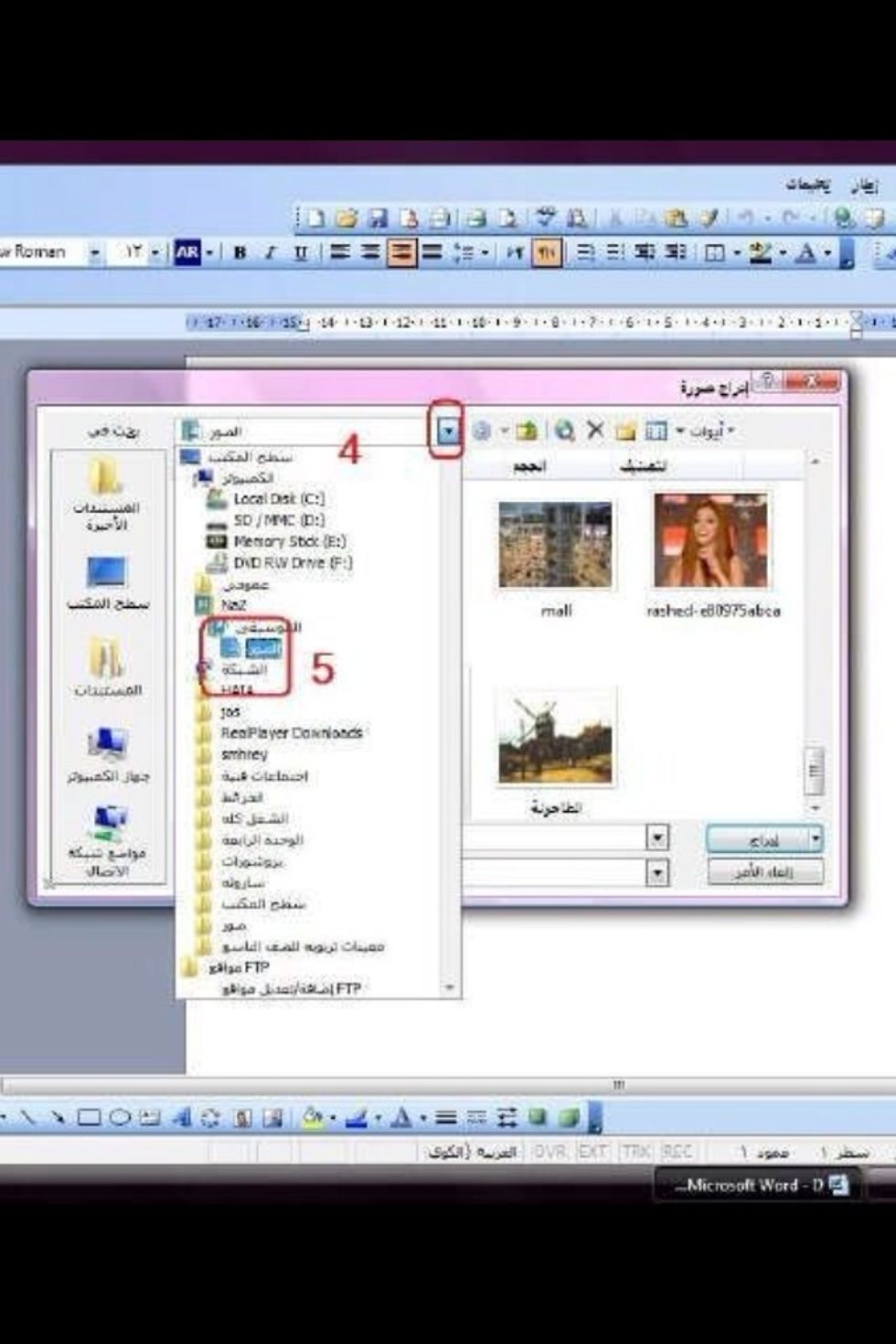The height and width of the screenshot is (1344, 896).
Task: Click the Cancel (إلغاء الأمر) button
Action: (764, 871)
